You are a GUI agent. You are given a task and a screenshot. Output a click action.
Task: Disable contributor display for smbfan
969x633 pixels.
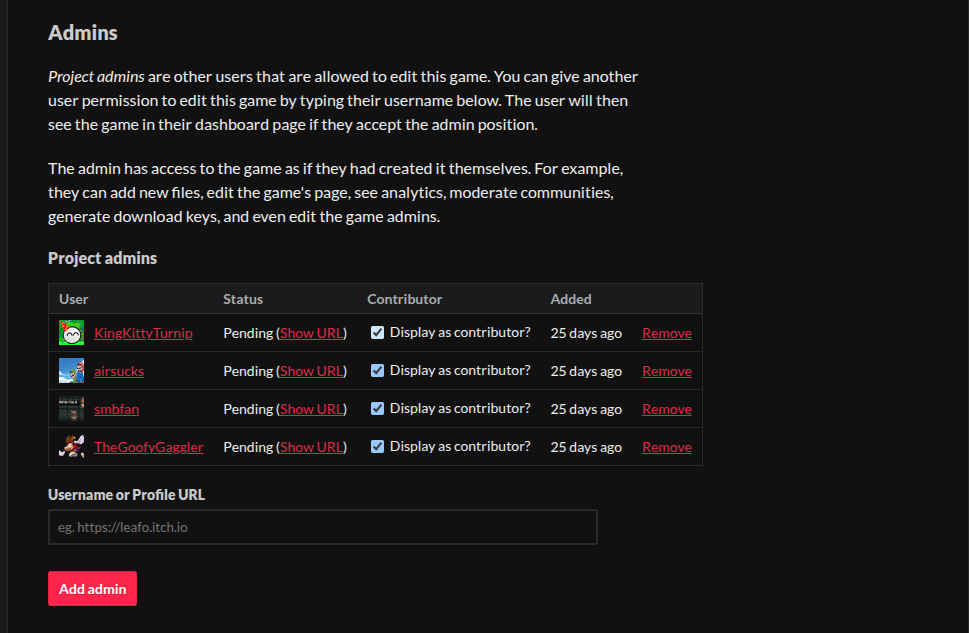click(377, 409)
